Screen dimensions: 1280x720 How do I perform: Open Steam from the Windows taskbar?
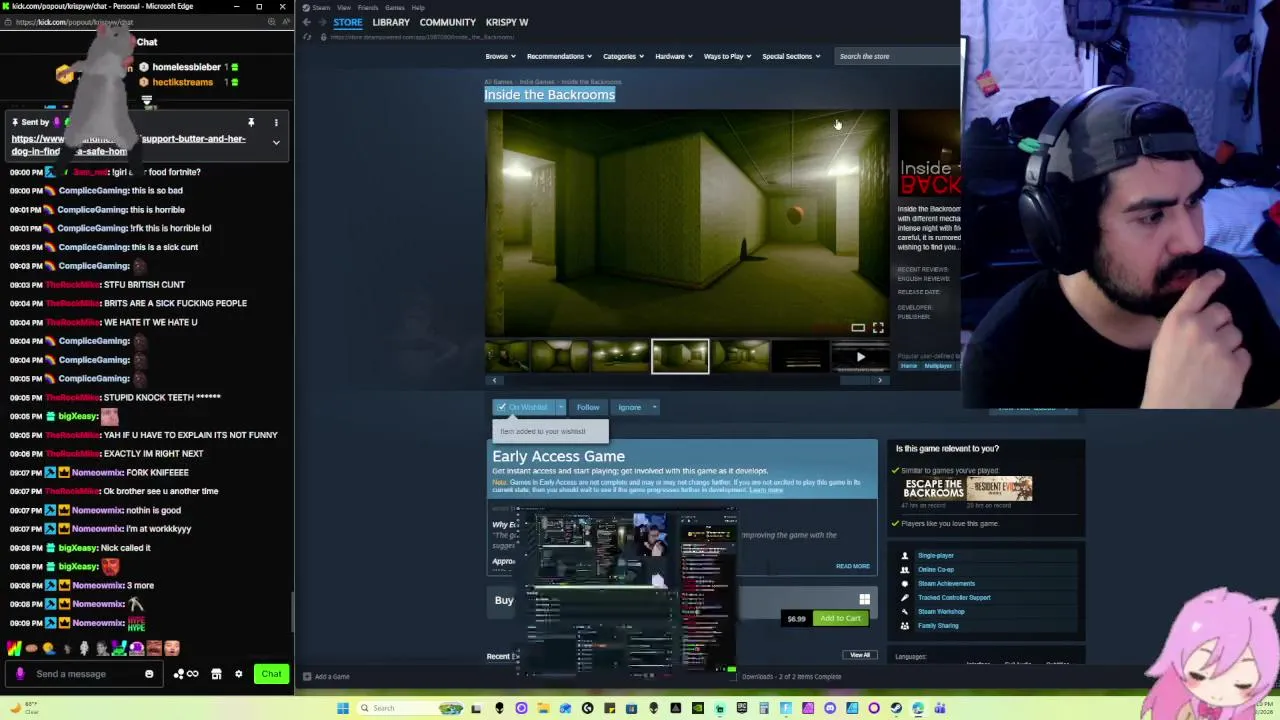pyautogui.click(x=896, y=708)
